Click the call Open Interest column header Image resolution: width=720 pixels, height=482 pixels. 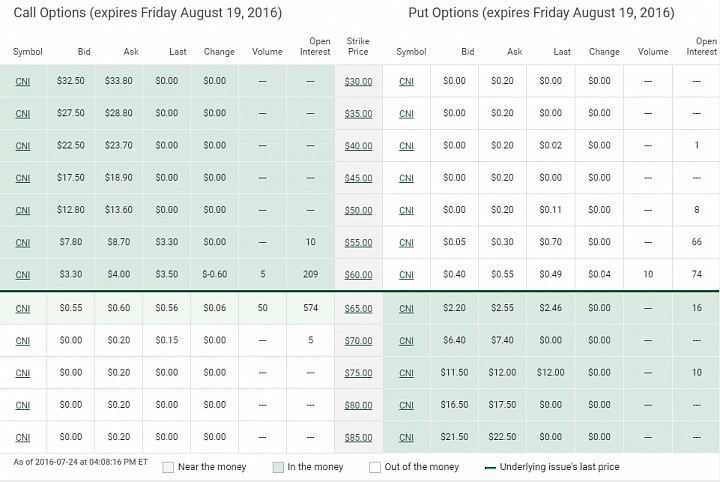point(315,46)
